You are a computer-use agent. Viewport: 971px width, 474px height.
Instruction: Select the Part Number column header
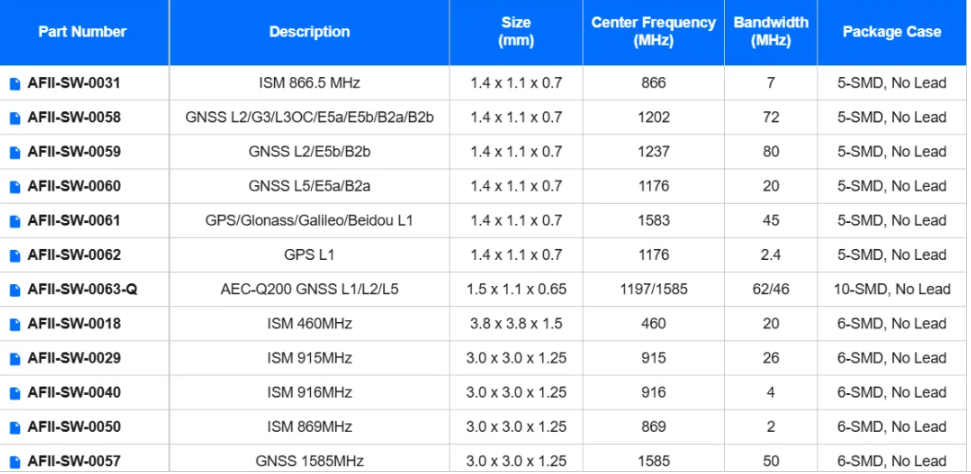click(x=82, y=32)
